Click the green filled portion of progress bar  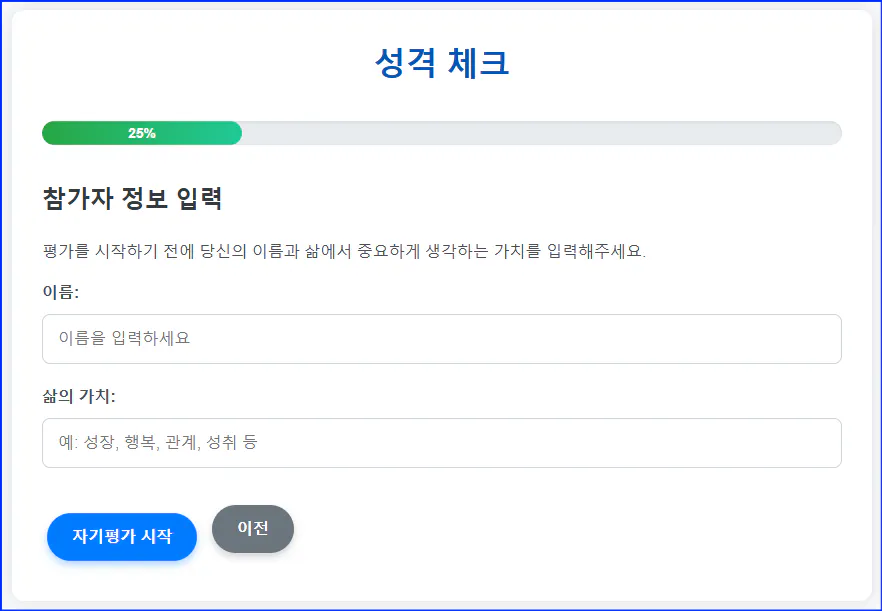pos(140,132)
